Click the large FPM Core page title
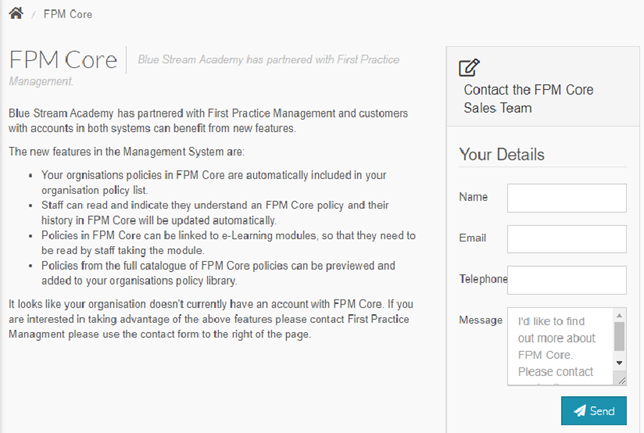The width and height of the screenshot is (644, 433). [x=62, y=59]
